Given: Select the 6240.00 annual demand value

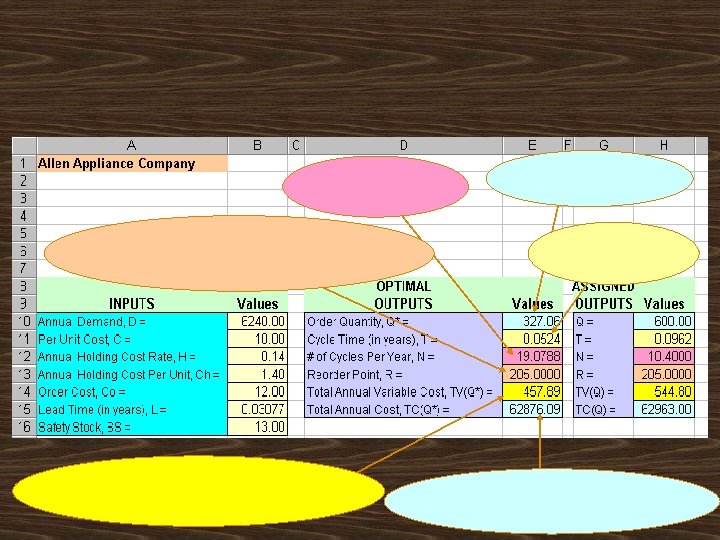Looking at the screenshot, I should (x=257, y=321).
